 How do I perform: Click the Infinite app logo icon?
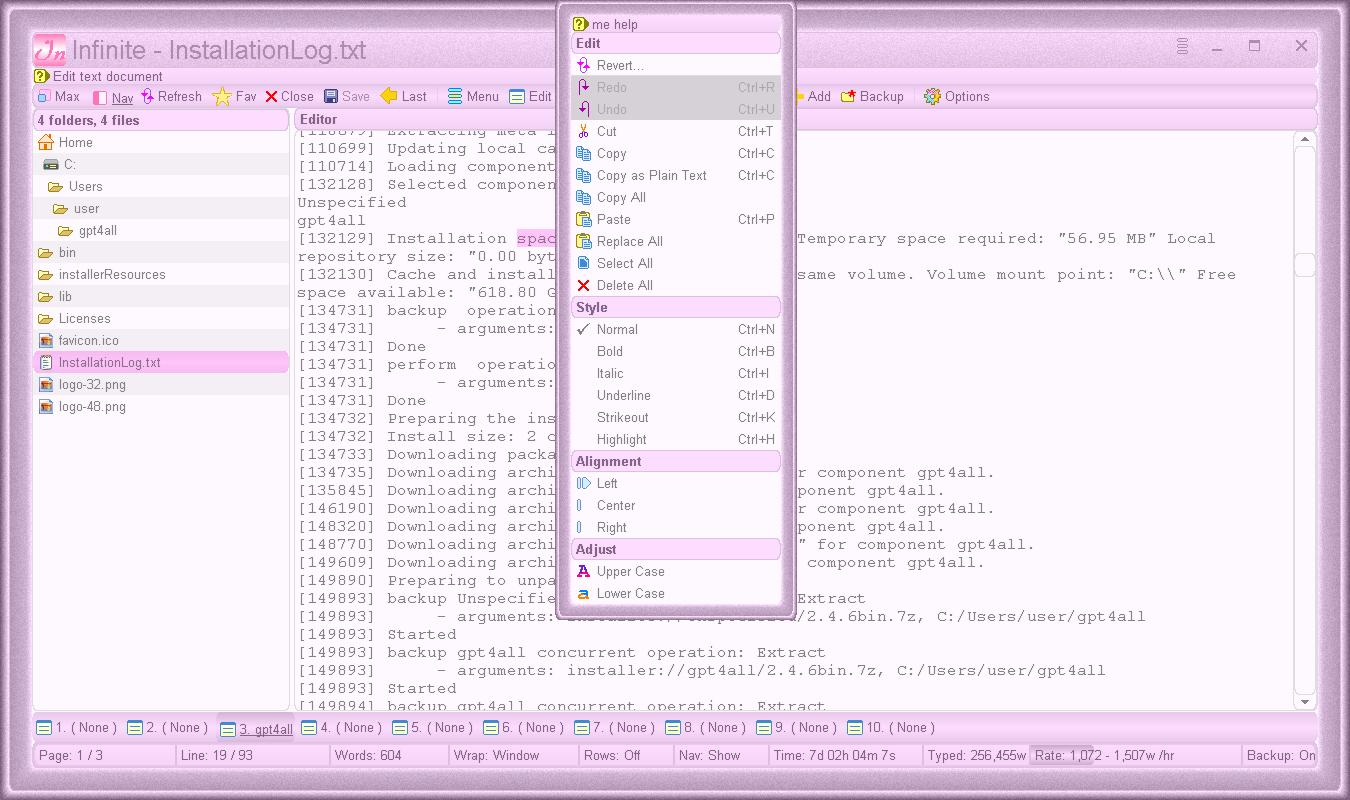point(50,49)
